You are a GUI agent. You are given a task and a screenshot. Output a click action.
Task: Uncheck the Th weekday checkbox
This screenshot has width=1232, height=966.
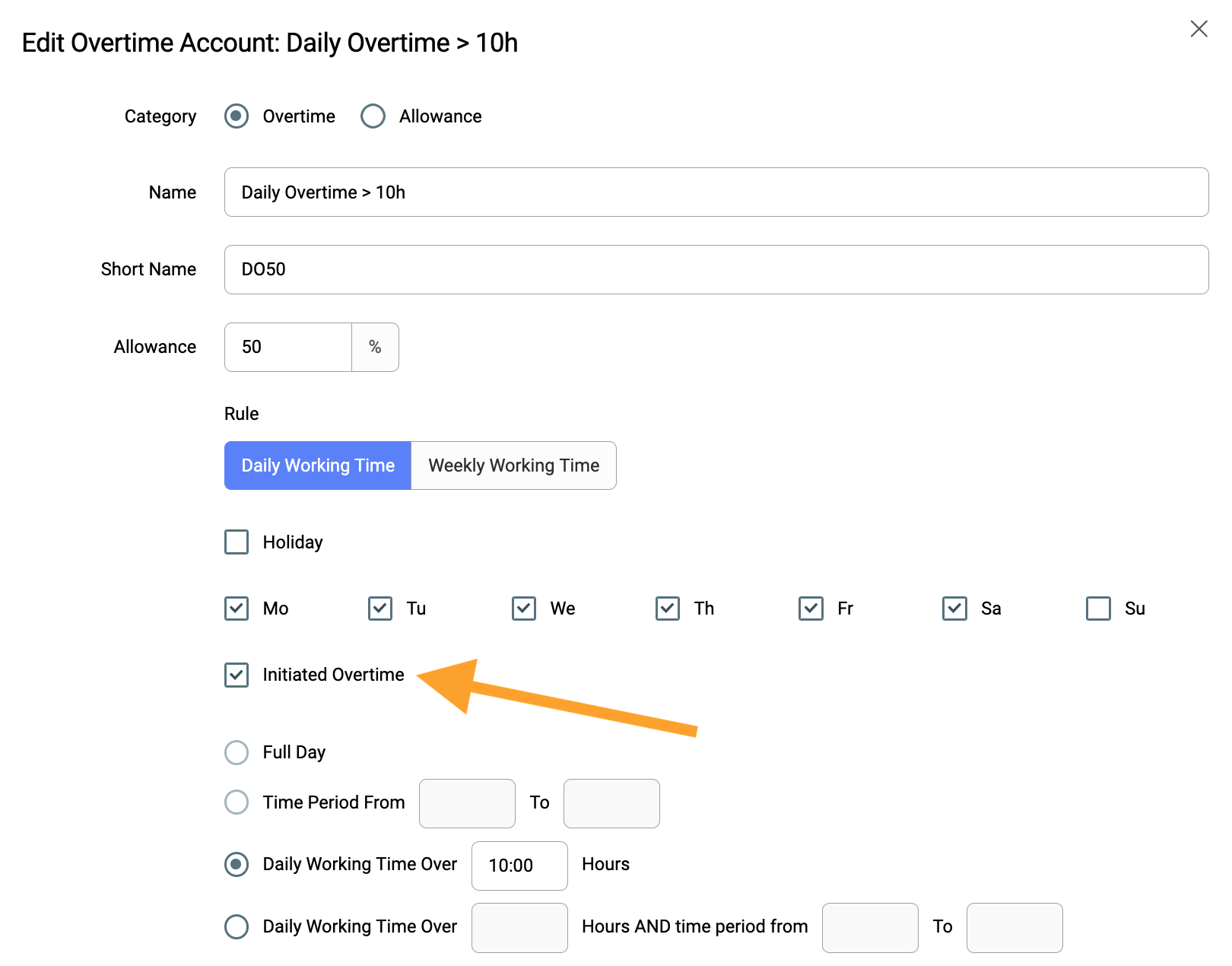(x=668, y=609)
